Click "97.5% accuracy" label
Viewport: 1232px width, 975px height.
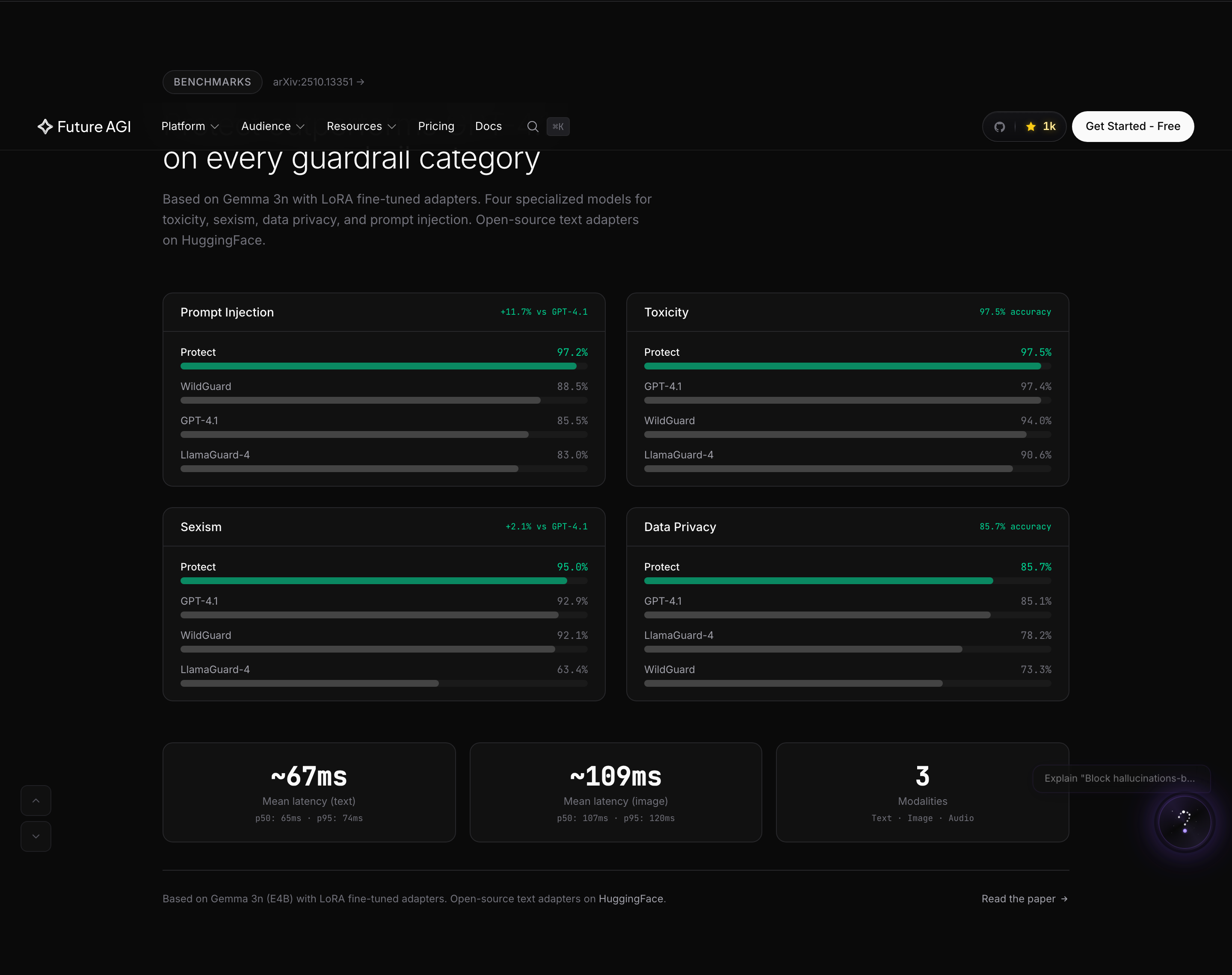[1015, 312]
